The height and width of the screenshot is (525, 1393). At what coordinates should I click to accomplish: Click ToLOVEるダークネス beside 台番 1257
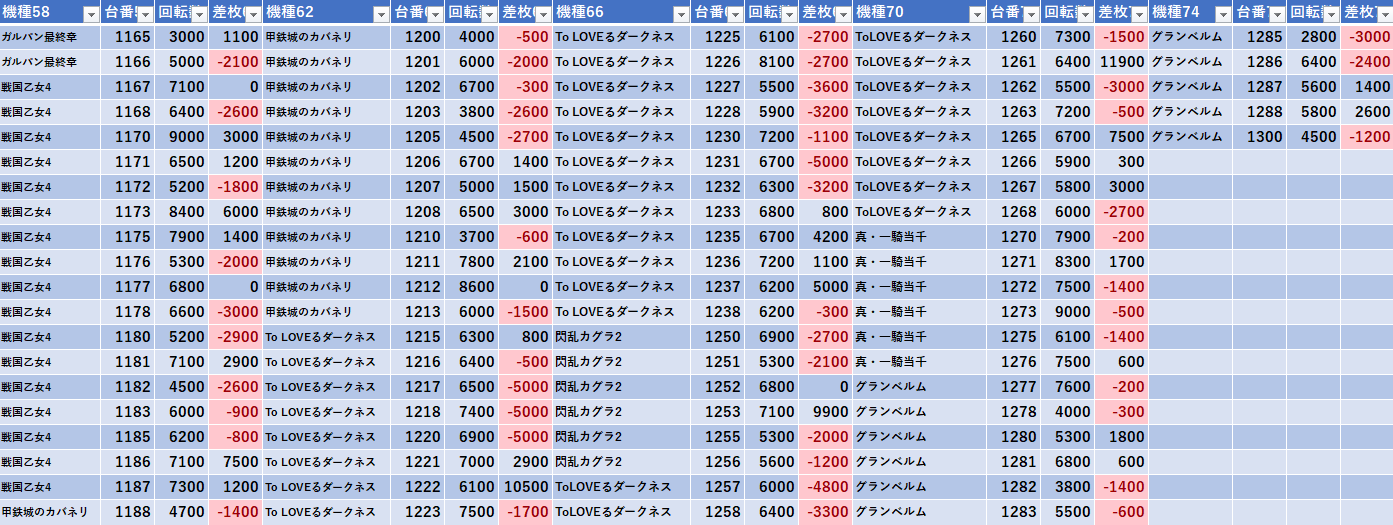[621, 487]
